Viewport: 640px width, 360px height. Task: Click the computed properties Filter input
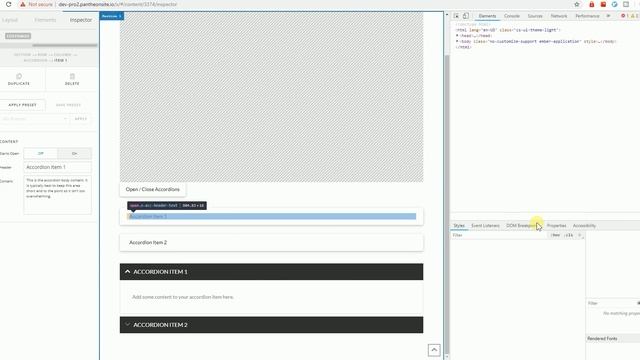(611, 303)
